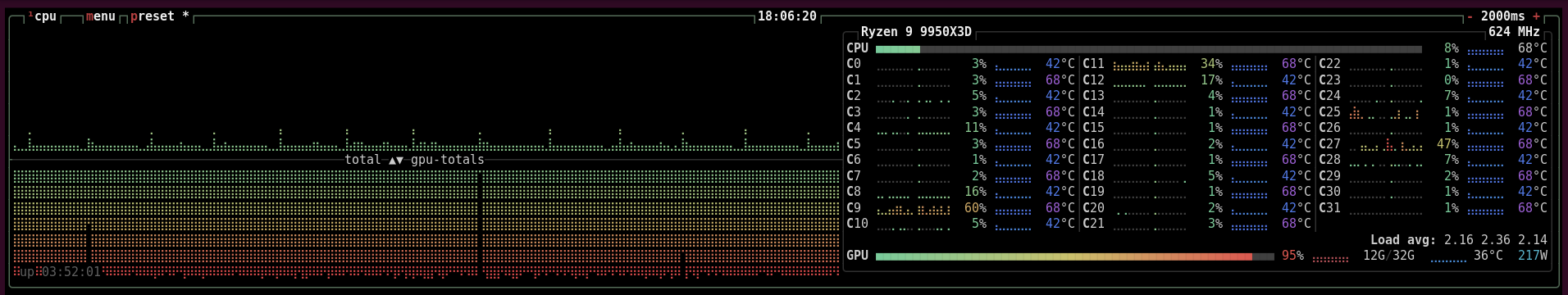Open the btop menu option

(x=101, y=16)
